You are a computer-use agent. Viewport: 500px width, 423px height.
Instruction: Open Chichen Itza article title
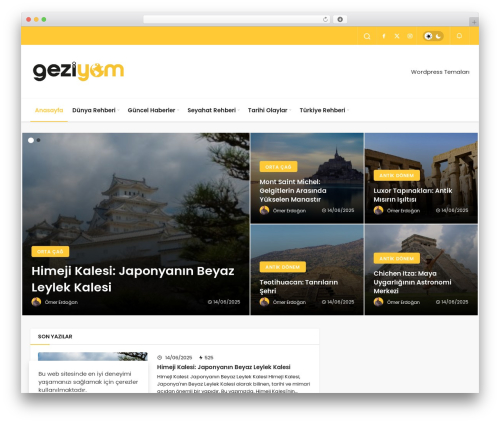tap(412, 282)
